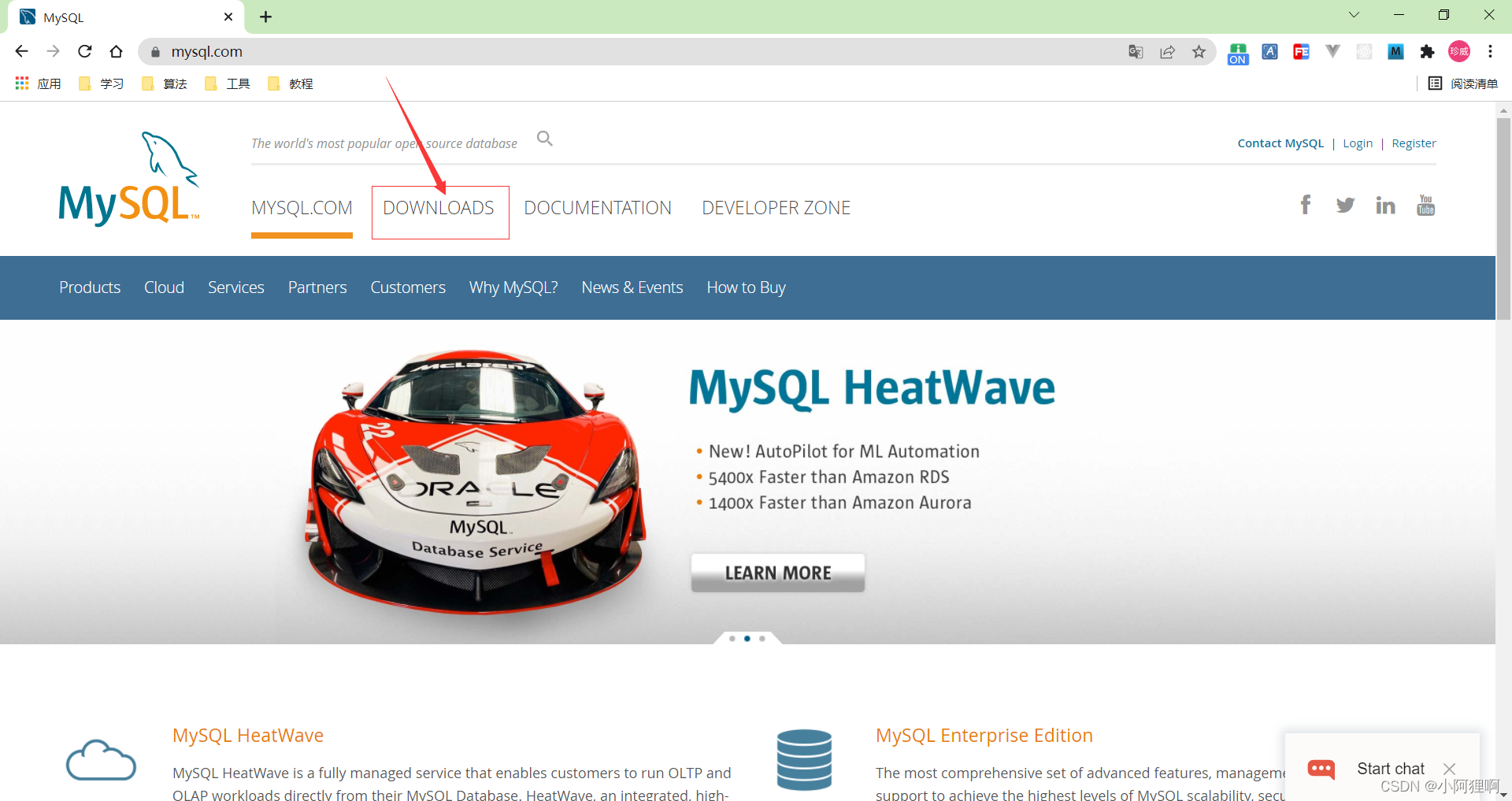1512x801 pixels.
Task: Click the Contact MySQL link
Action: (x=1280, y=143)
